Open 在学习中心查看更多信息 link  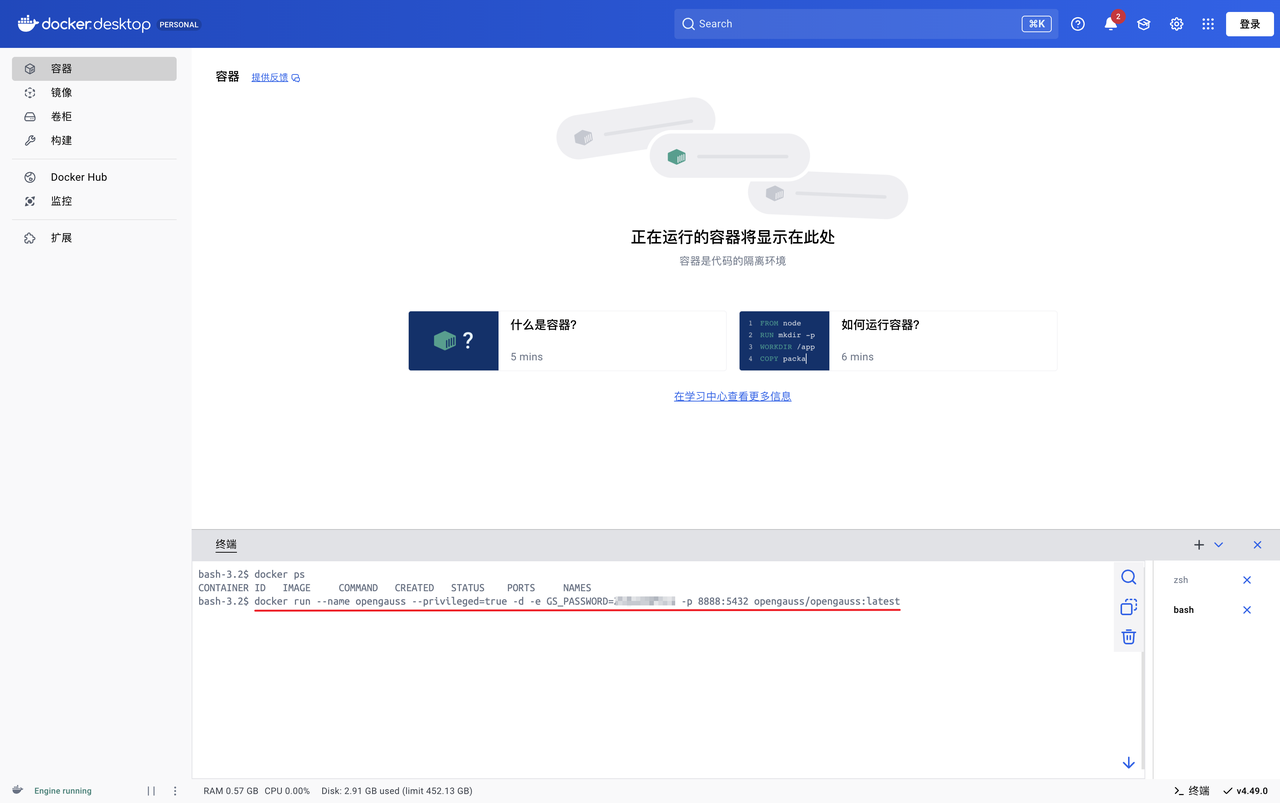[732, 396]
